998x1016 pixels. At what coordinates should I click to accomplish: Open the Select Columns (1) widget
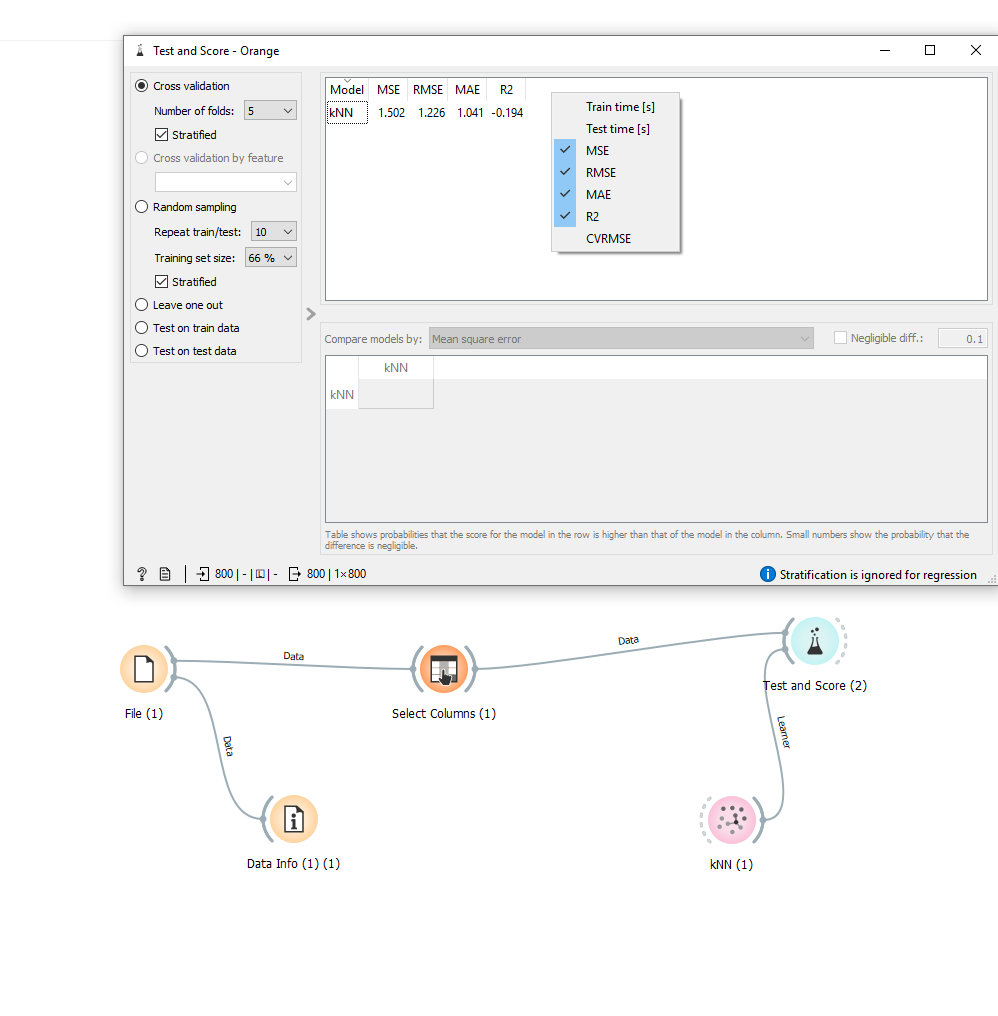tap(443, 669)
